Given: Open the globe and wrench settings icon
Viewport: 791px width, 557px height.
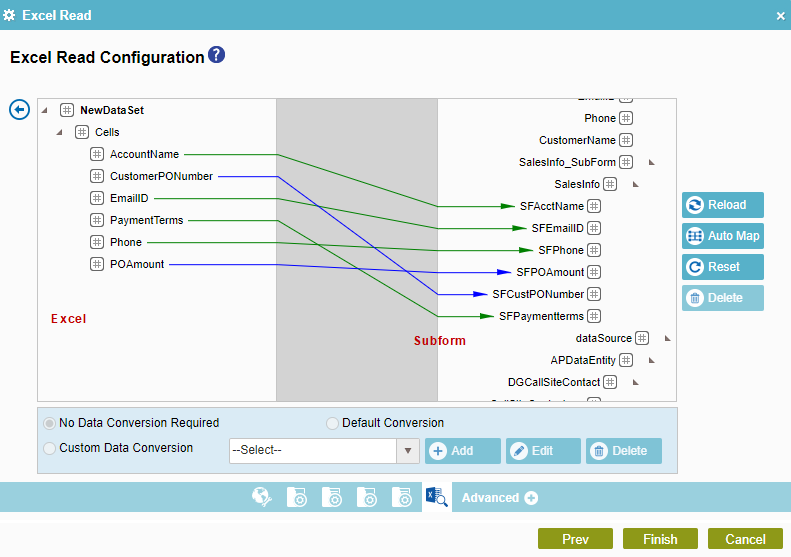Looking at the screenshot, I should tap(262, 497).
